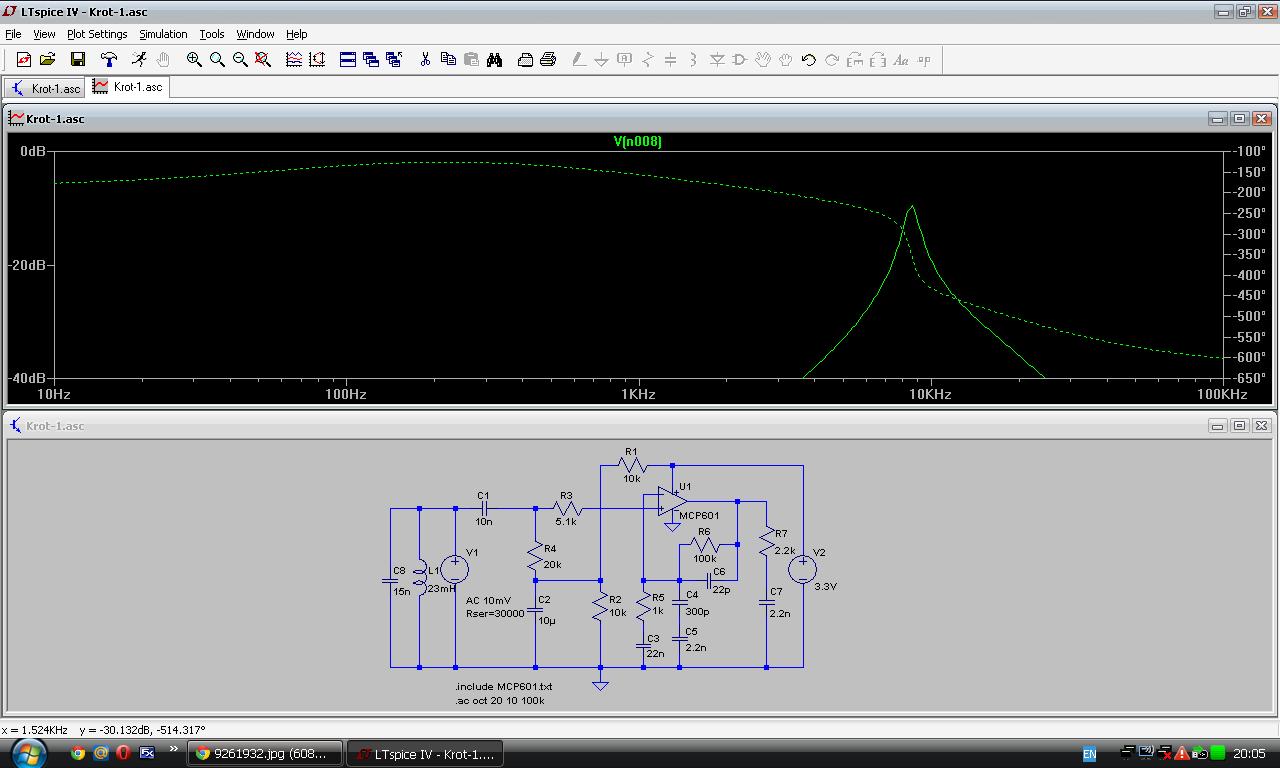Select the Inductor component tool
This screenshot has width=1280, height=768.
pos(694,60)
